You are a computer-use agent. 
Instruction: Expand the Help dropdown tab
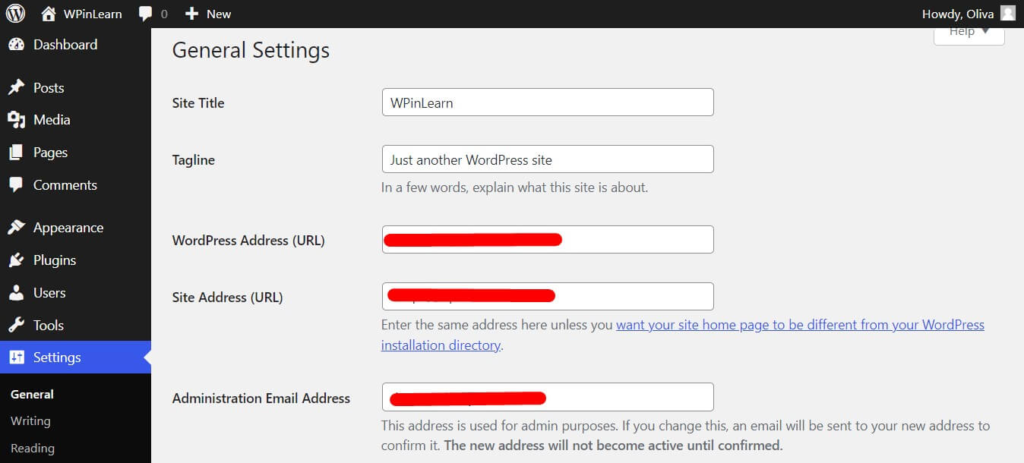click(x=968, y=33)
